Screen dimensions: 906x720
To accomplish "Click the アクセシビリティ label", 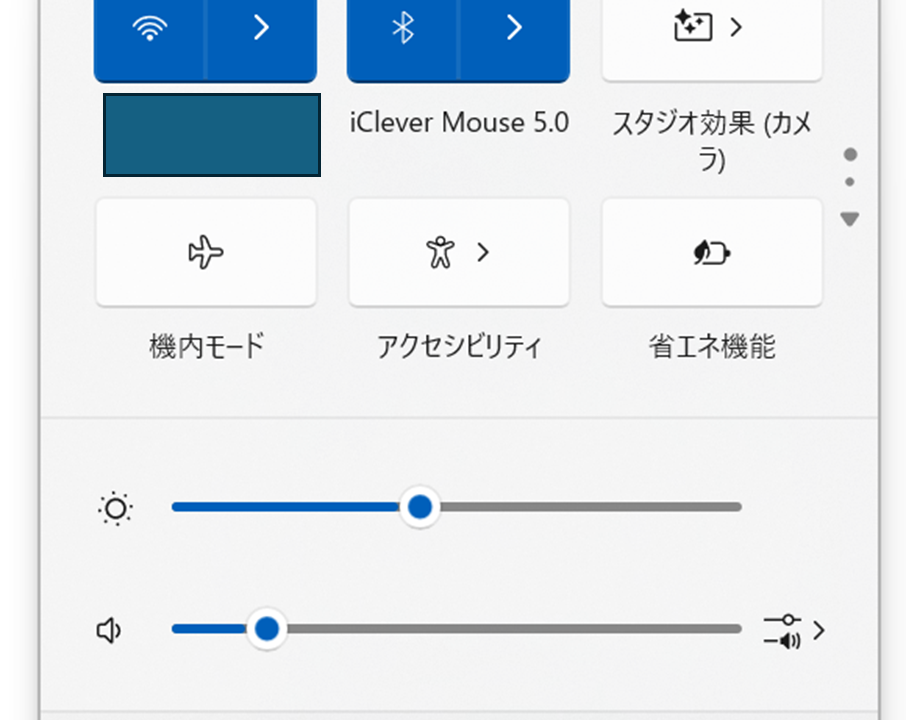I will pos(459,347).
